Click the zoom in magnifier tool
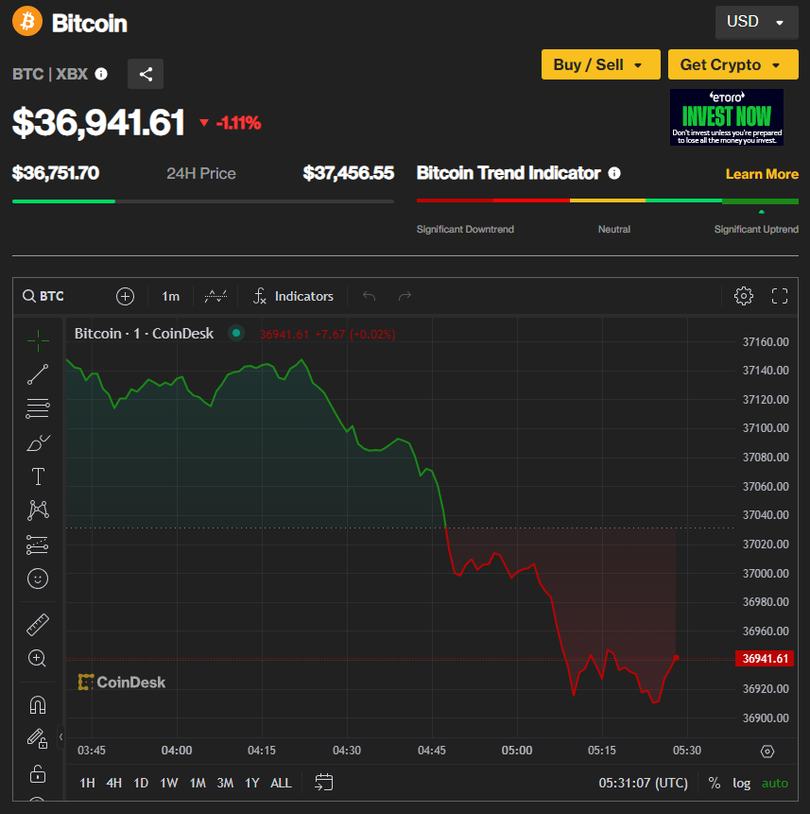The width and height of the screenshot is (810, 814). (38, 658)
